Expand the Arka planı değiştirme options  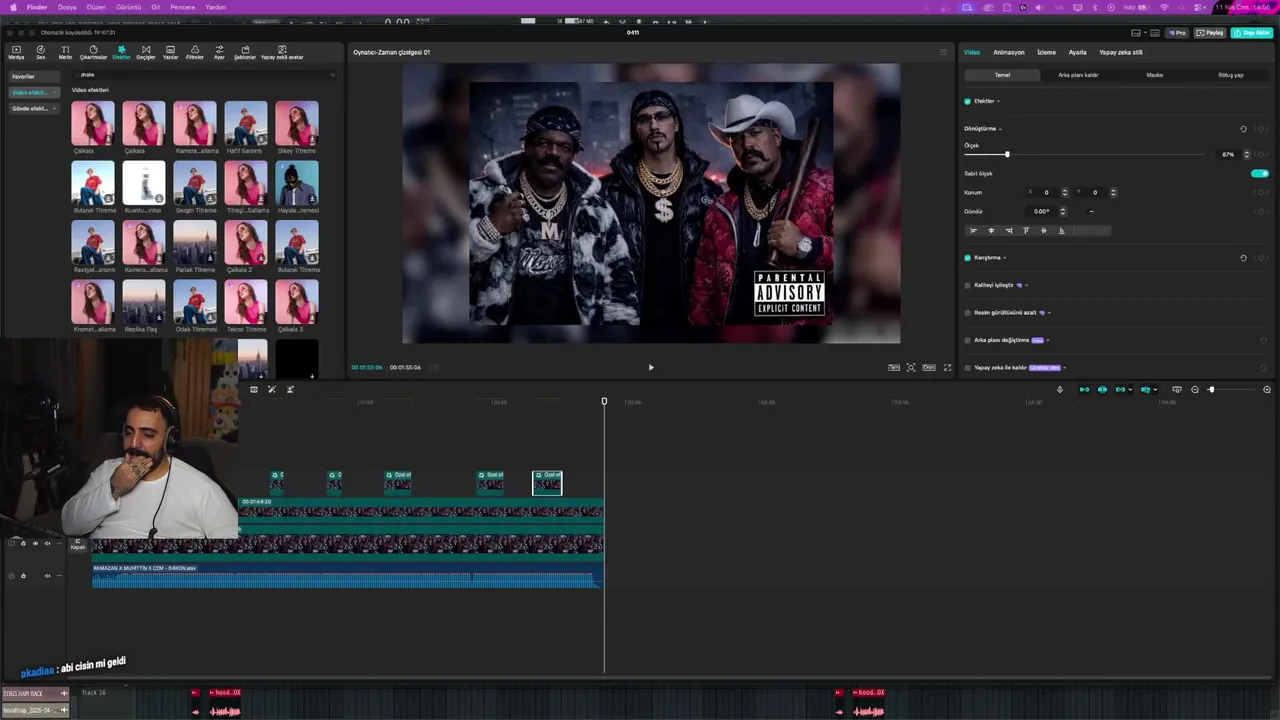[x=1047, y=340]
